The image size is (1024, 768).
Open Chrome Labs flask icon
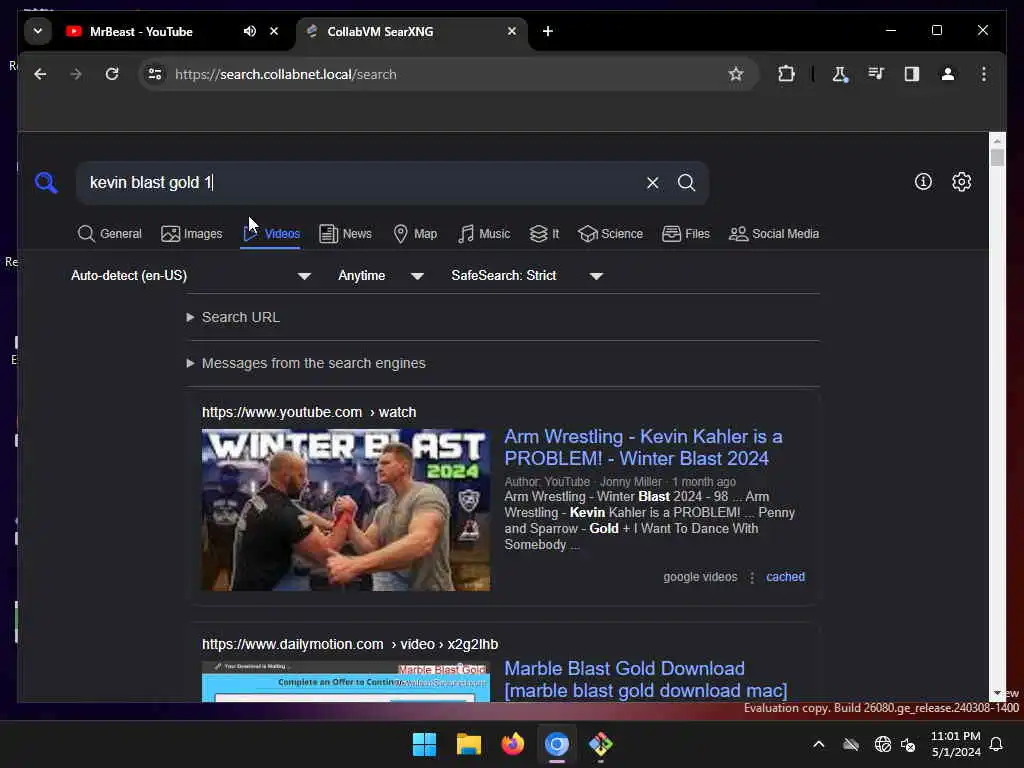click(840, 74)
